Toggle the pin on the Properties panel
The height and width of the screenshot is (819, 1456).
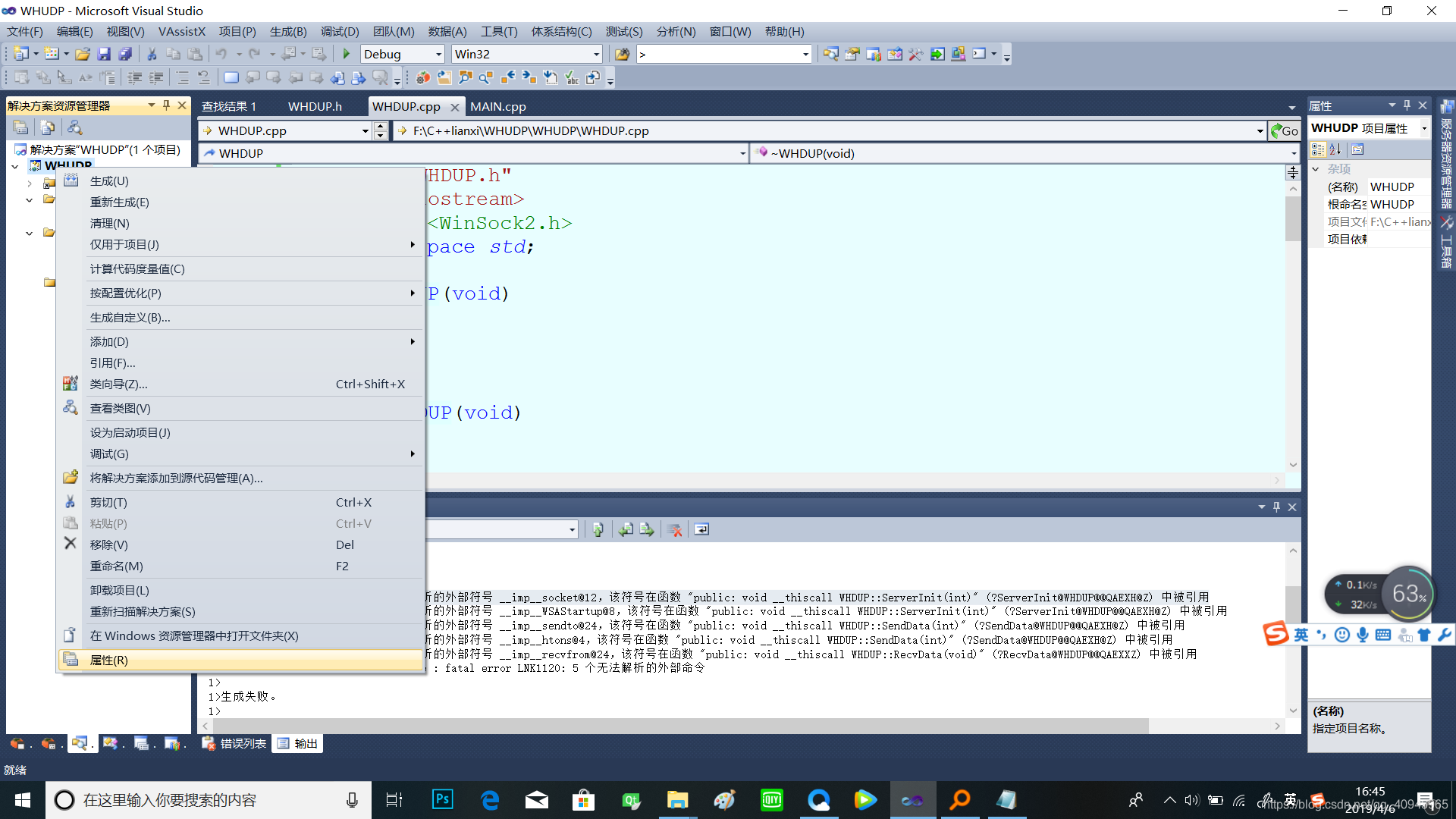click(x=1407, y=105)
